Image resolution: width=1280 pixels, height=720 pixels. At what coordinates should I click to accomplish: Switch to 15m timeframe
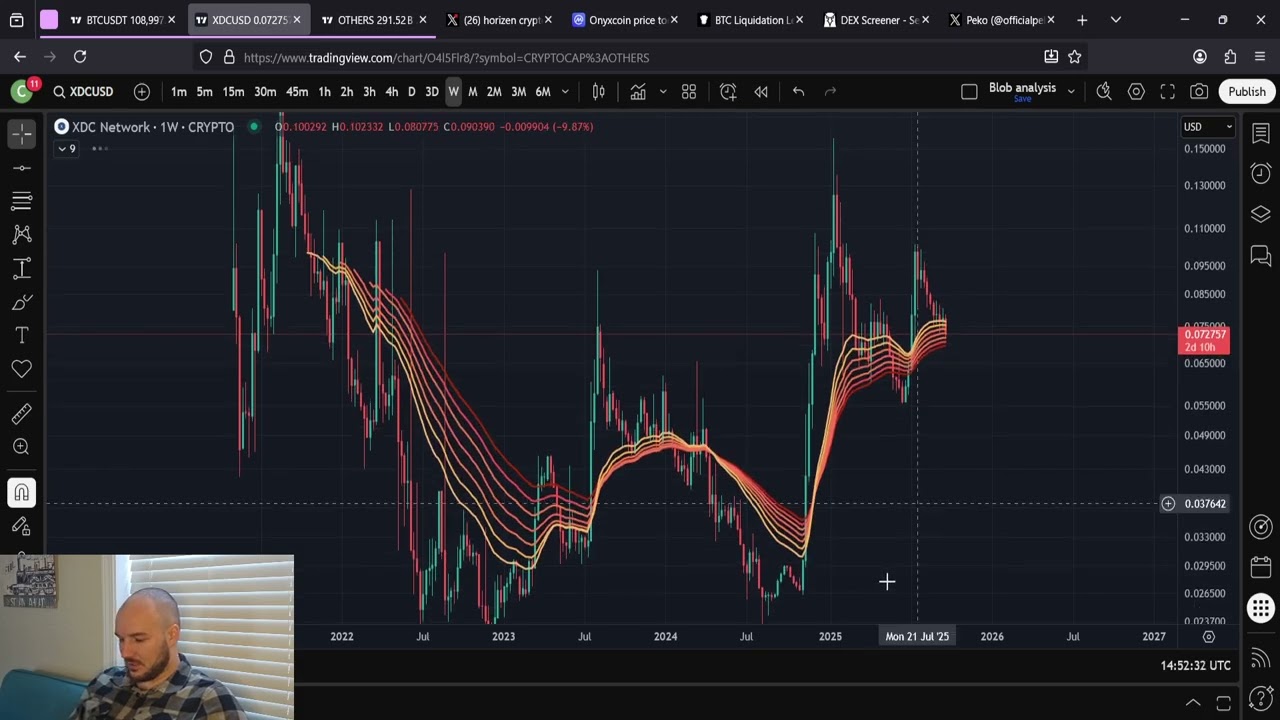pyautogui.click(x=233, y=92)
